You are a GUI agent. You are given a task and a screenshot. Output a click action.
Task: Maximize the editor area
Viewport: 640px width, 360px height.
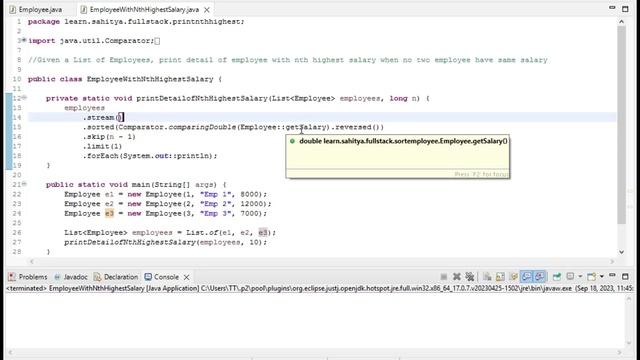point(625,9)
